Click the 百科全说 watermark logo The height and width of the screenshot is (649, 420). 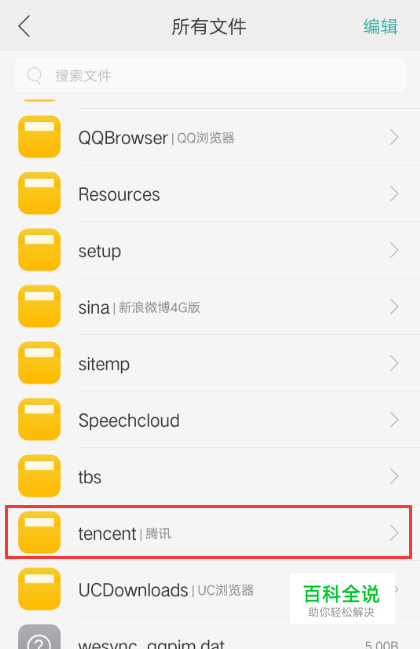point(342,599)
